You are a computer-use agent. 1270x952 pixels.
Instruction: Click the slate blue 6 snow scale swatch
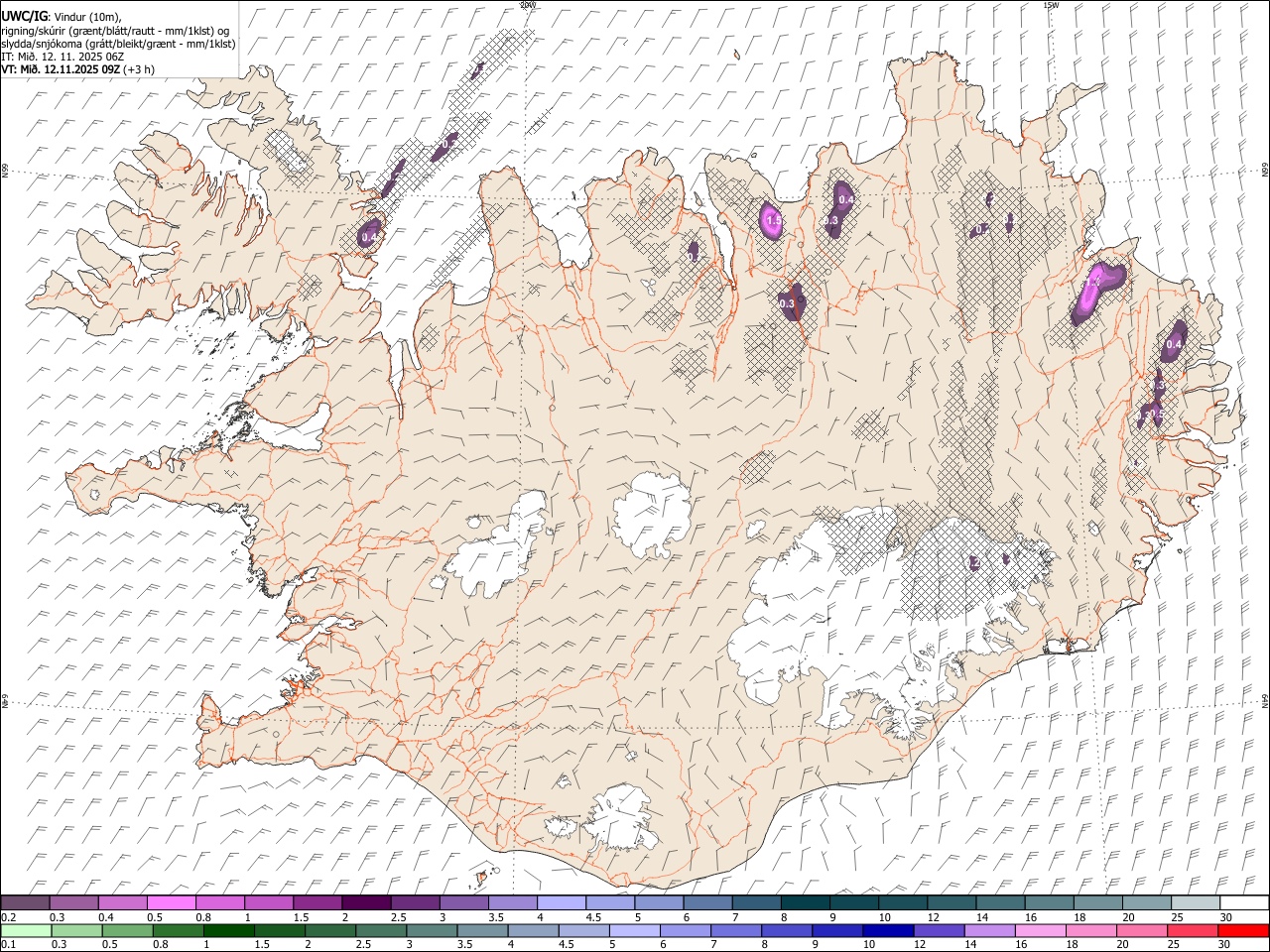(x=707, y=902)
